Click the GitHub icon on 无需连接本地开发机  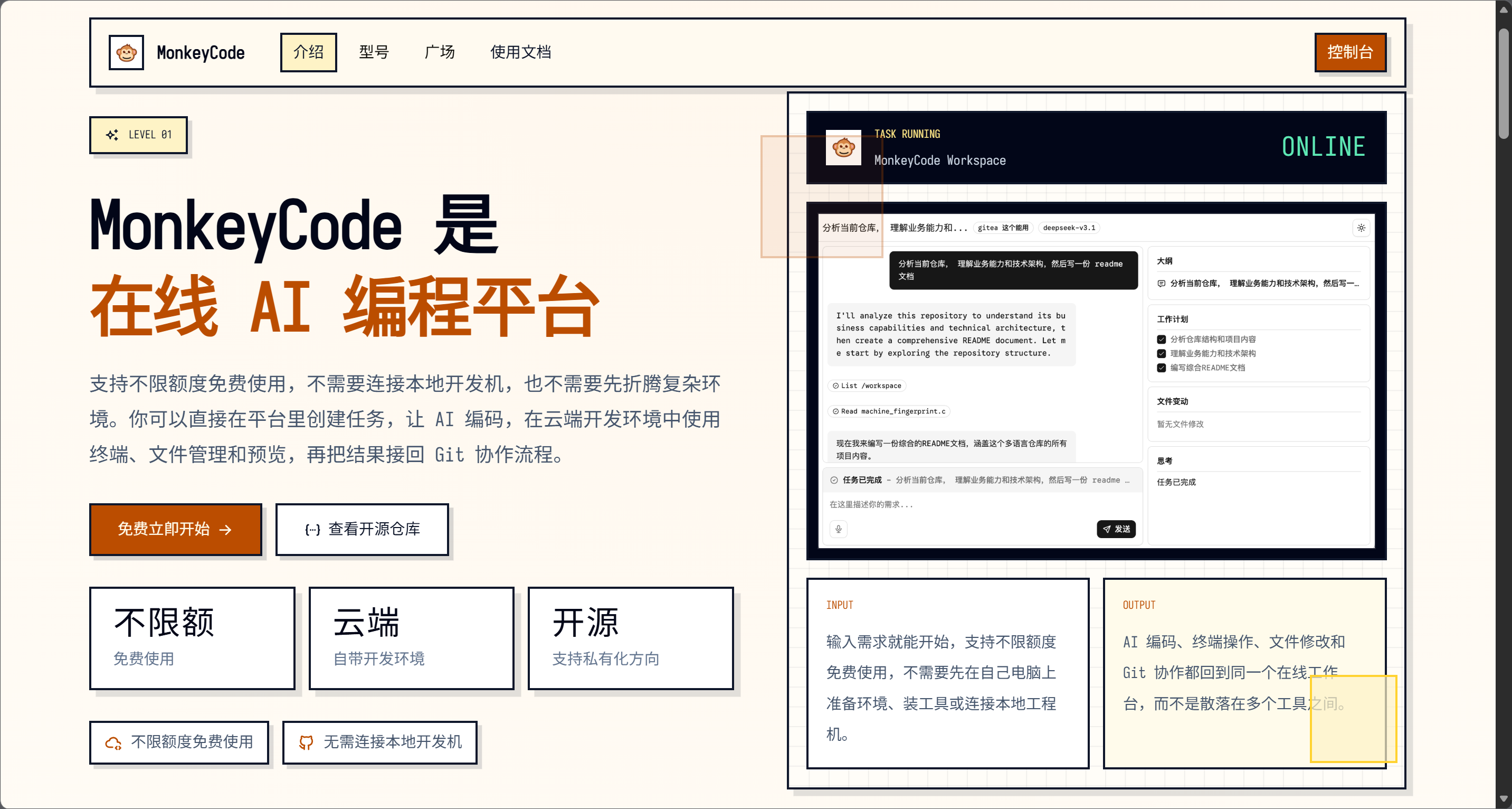pyautogui.click(x=306, y=742)
